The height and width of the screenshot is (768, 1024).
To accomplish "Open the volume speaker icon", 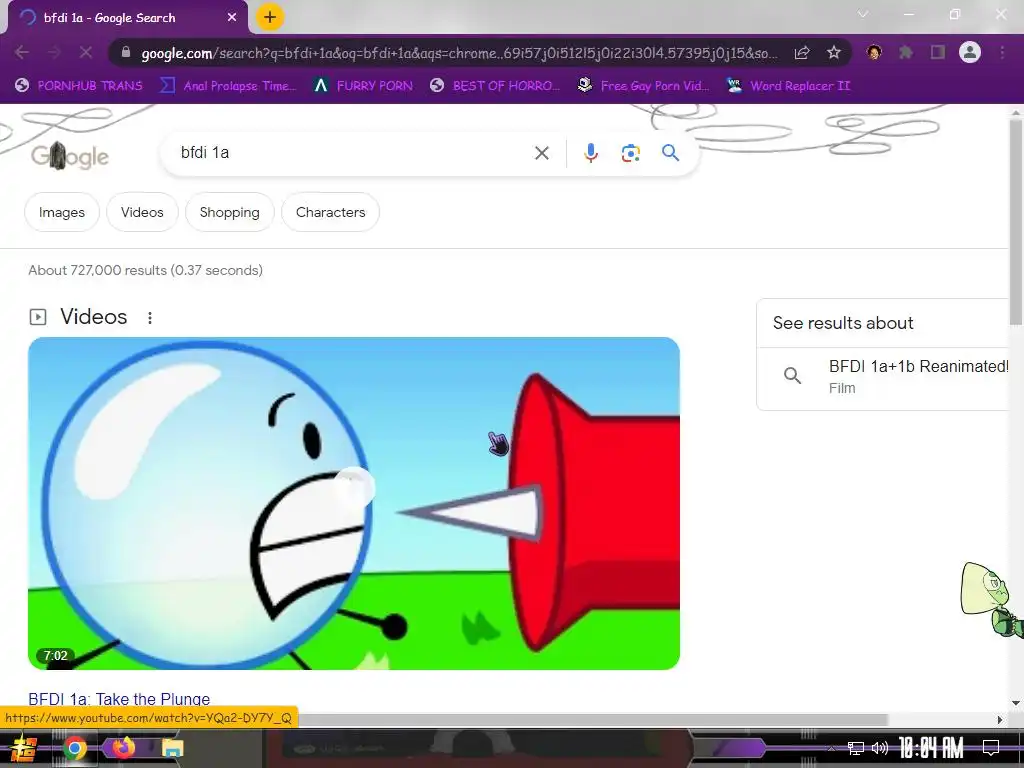I will tap(880, 748).
